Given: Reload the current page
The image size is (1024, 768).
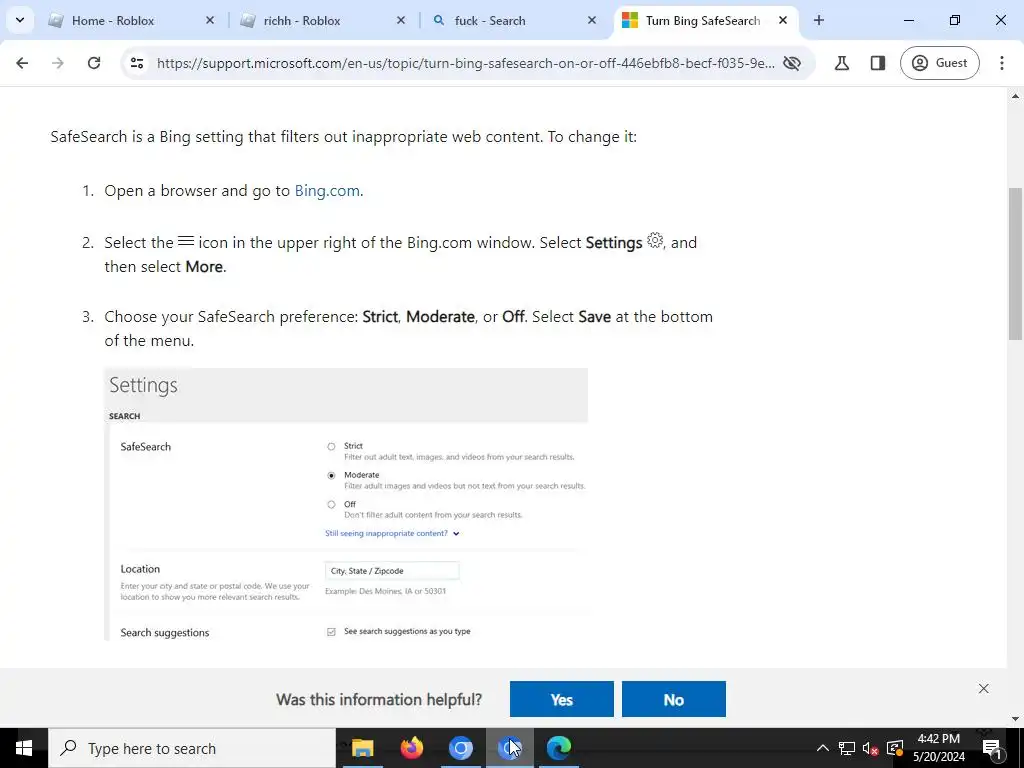Looking at the screenshot, I should (x=94, y=63).
